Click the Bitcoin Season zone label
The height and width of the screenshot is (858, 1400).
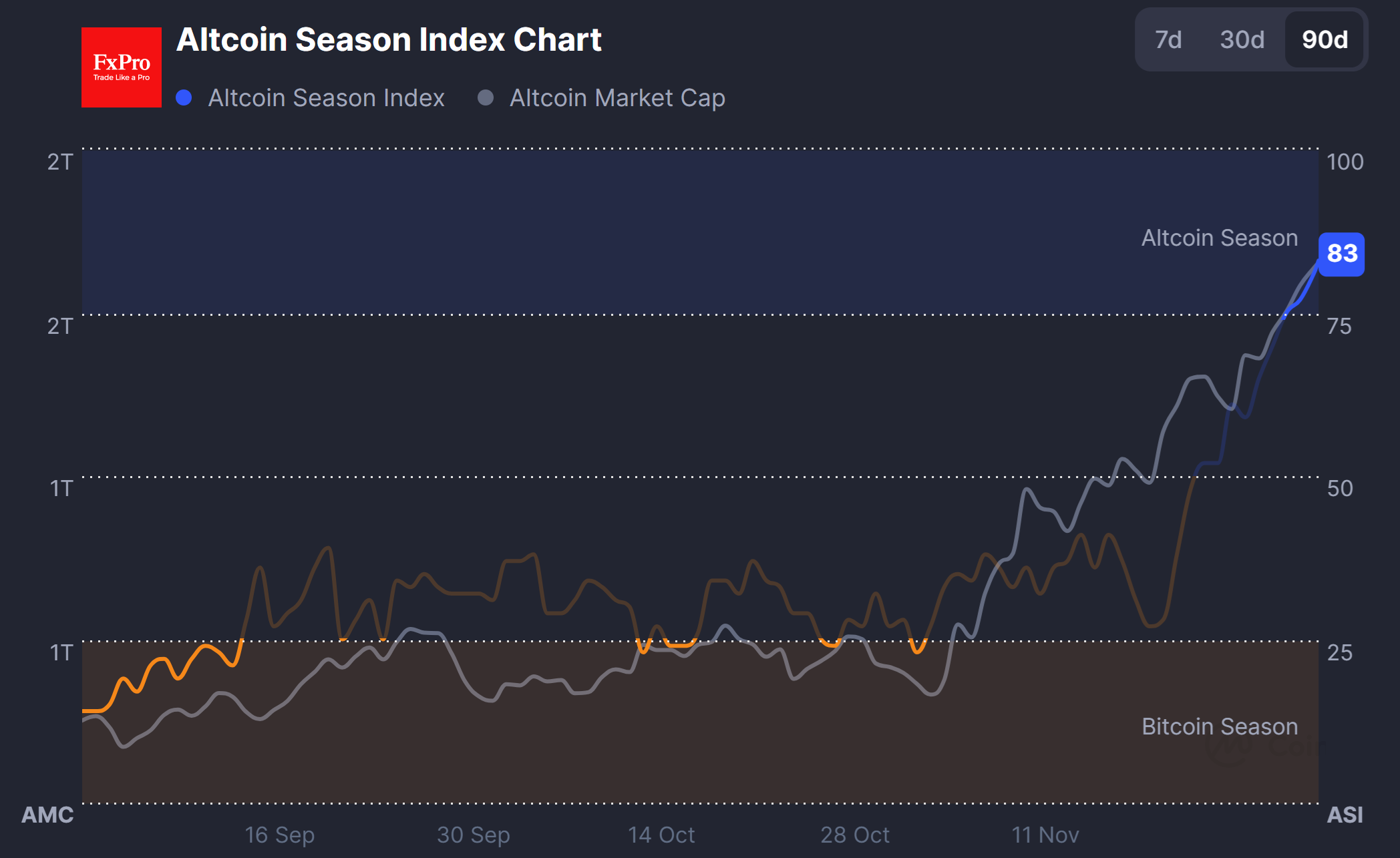[x=1219, y=726]
